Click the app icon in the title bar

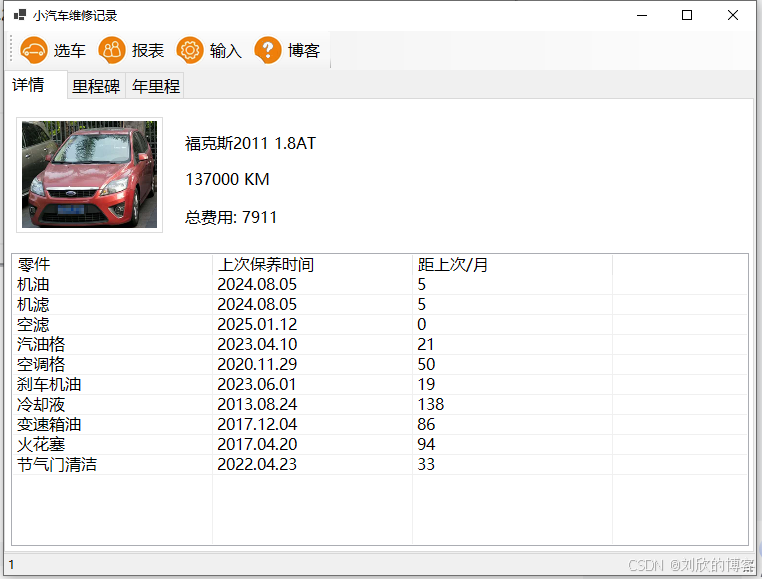coord(19,15)
